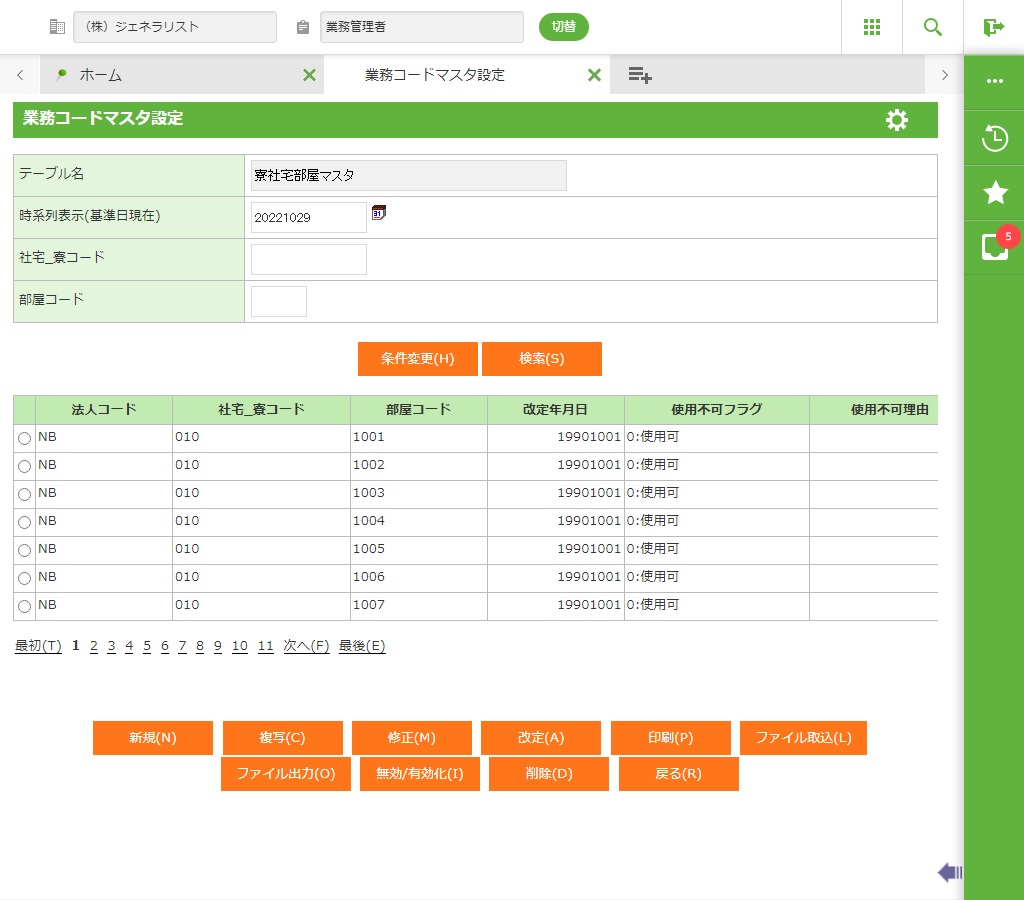This screenshot has width=1024, height=900.
Task: Click the 検索(S) button
Action: [541, 359]
